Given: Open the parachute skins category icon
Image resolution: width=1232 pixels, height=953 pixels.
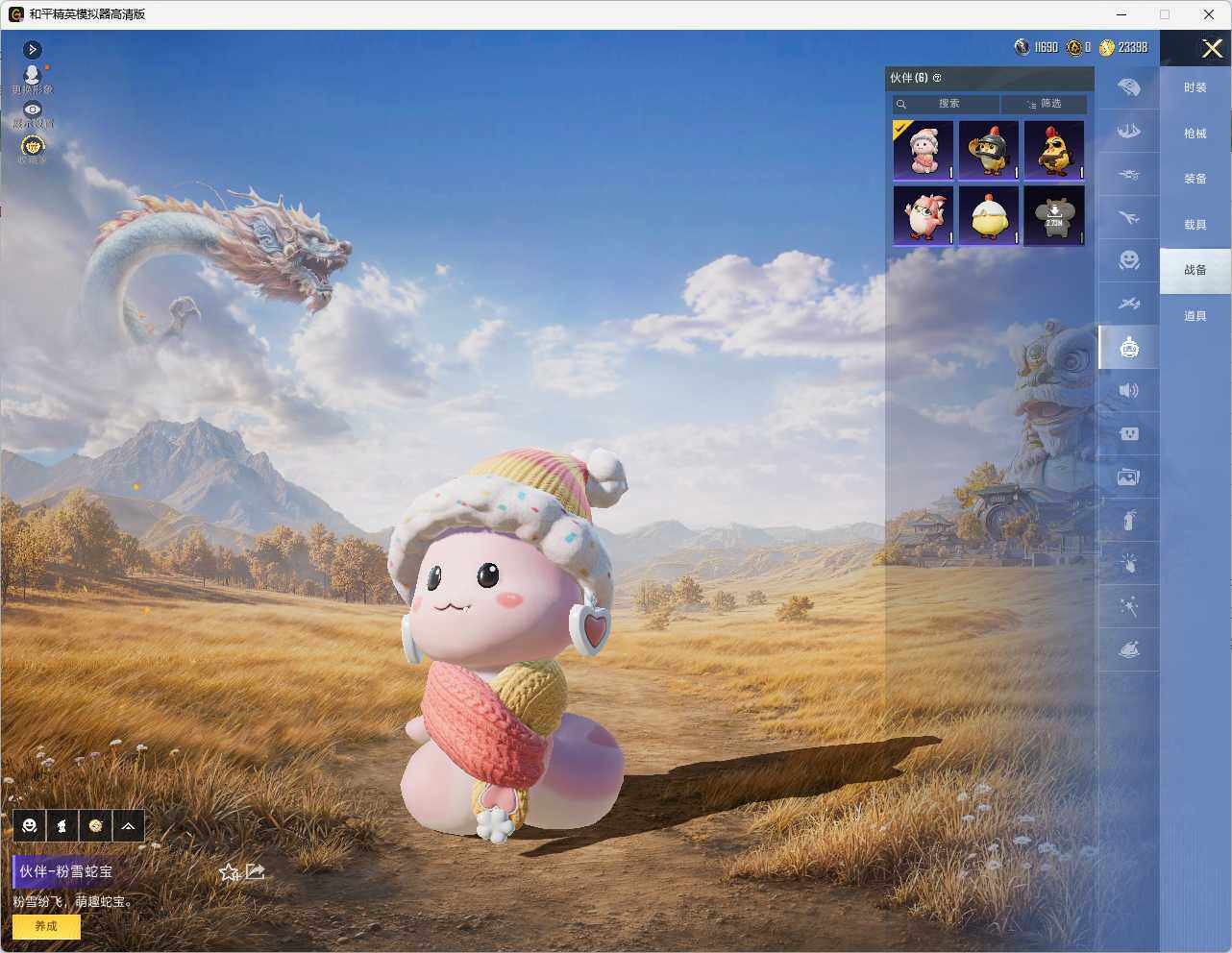Looking at the screenshot, I should [x=1129, y=87].
